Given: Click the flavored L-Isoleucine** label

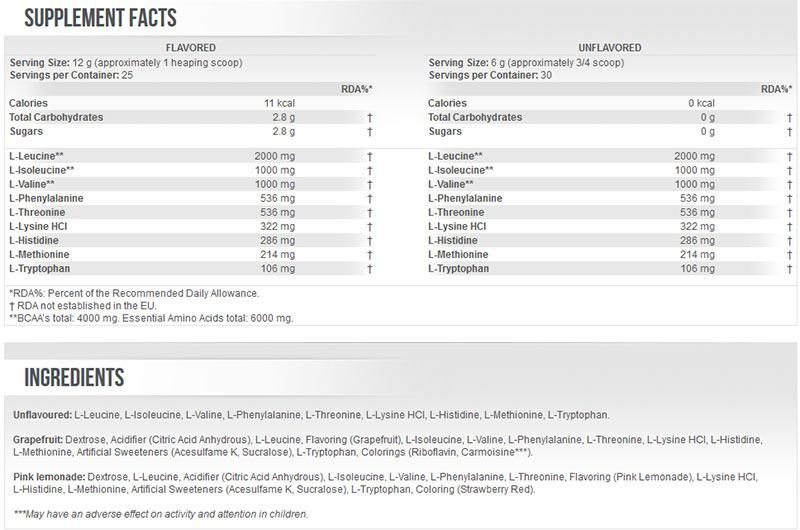Looking at the screenshot, I should point(42,170).
